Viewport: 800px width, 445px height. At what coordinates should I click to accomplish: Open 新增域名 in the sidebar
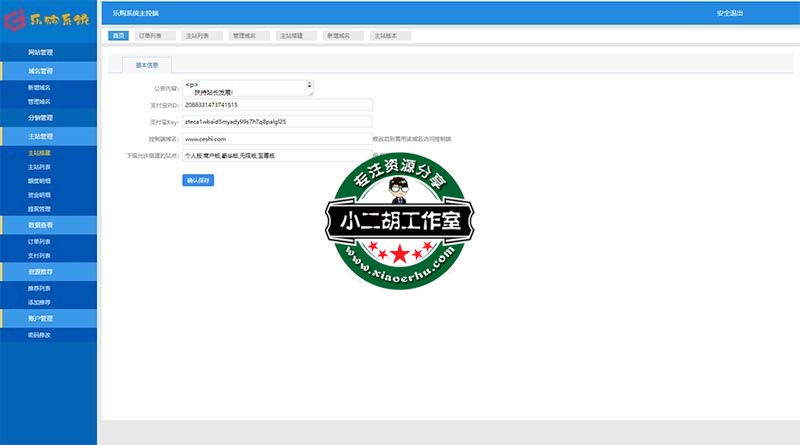40,88
